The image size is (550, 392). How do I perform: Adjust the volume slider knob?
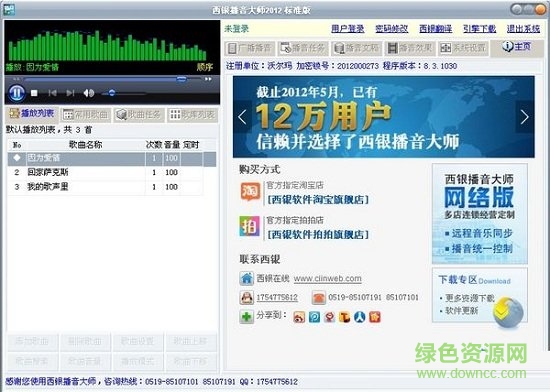[112, 93]
